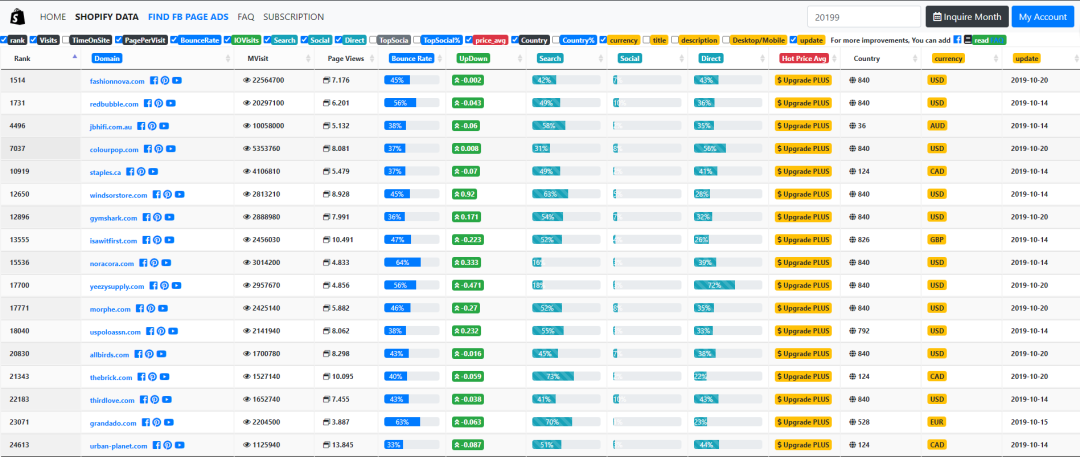Viewport: 1080px width, 457px height.
Task: Click the EUR currency badge for grandado.com
Action: click(x=937, y=423)
